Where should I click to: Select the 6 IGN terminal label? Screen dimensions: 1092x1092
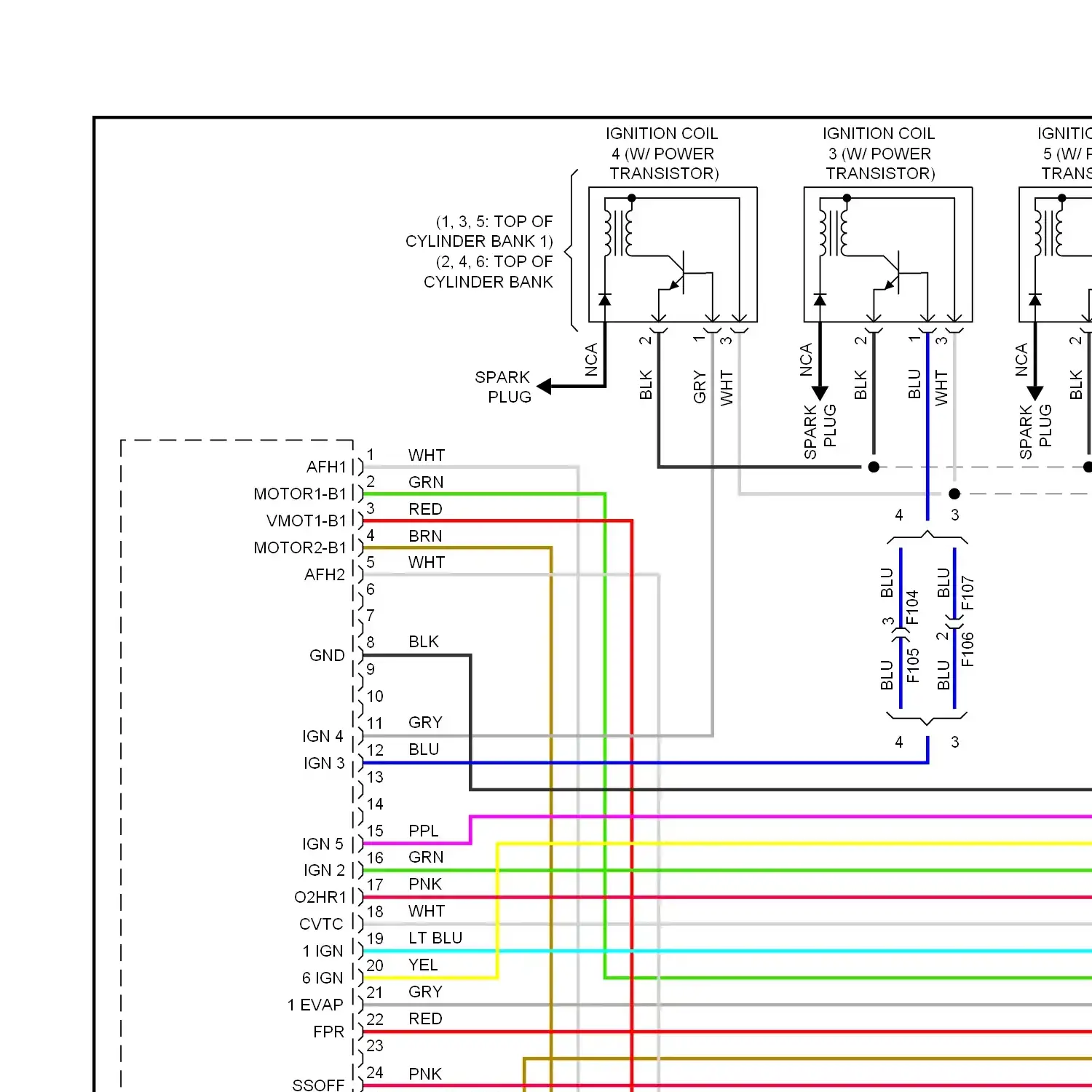323,978
